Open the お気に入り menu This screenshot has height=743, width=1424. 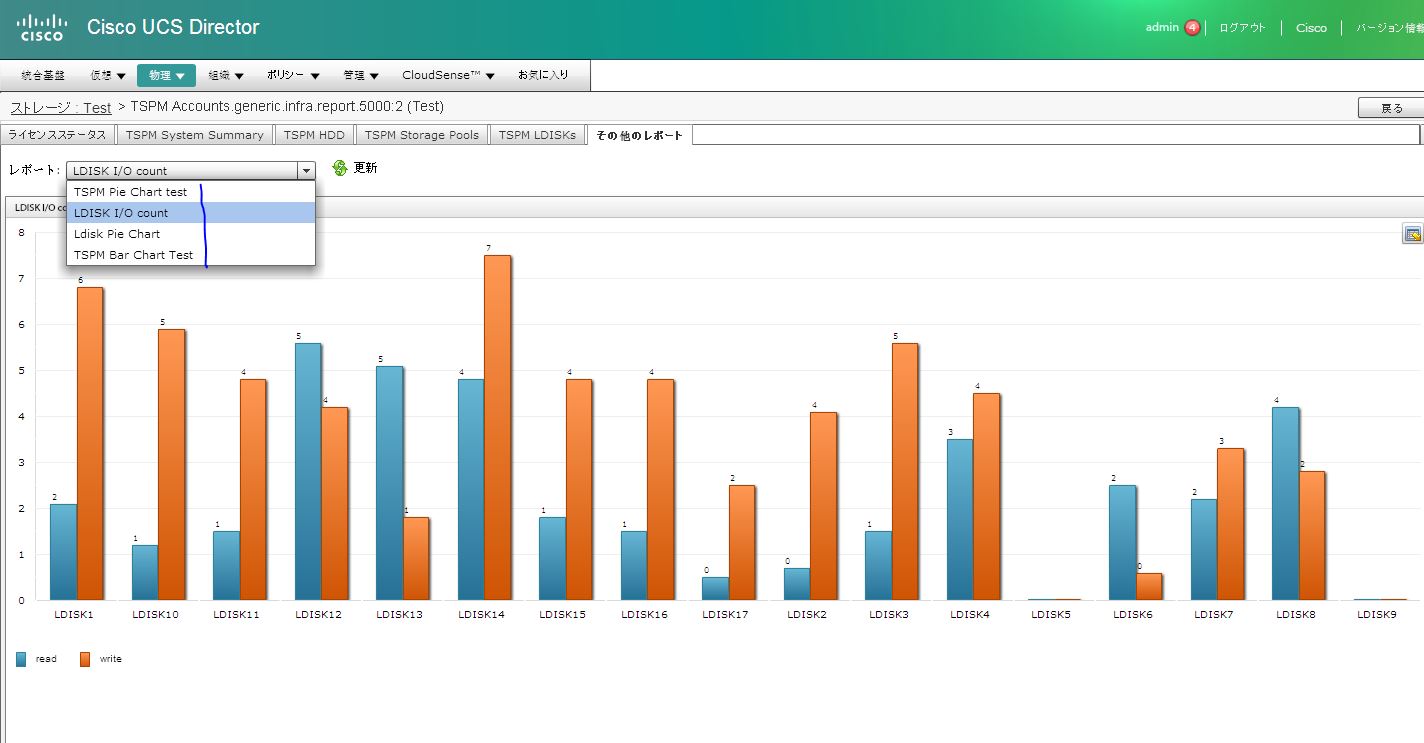pos(543,75)
